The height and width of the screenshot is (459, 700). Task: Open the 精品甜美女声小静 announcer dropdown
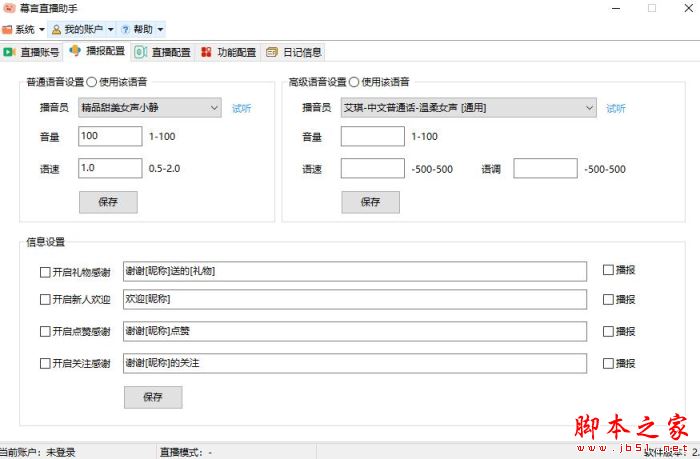(150, 108)
